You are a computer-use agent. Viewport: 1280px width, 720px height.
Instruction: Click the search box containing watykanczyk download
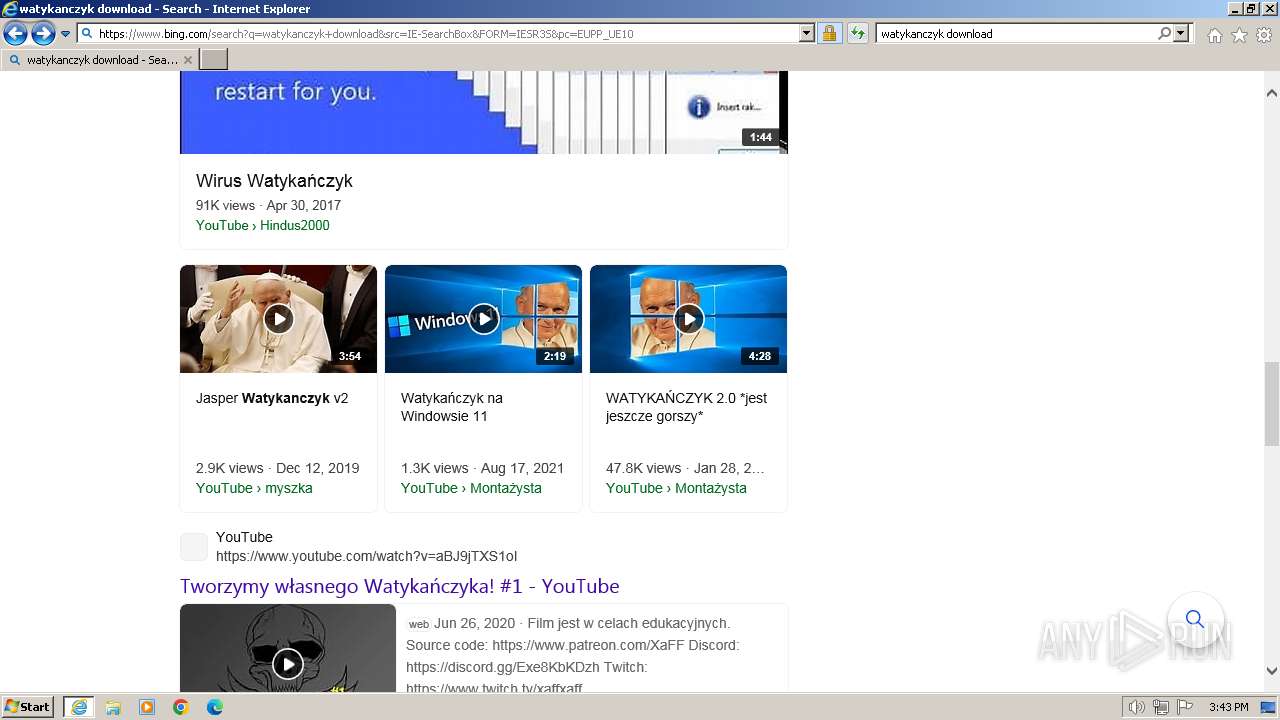[x=1016, y=33]
